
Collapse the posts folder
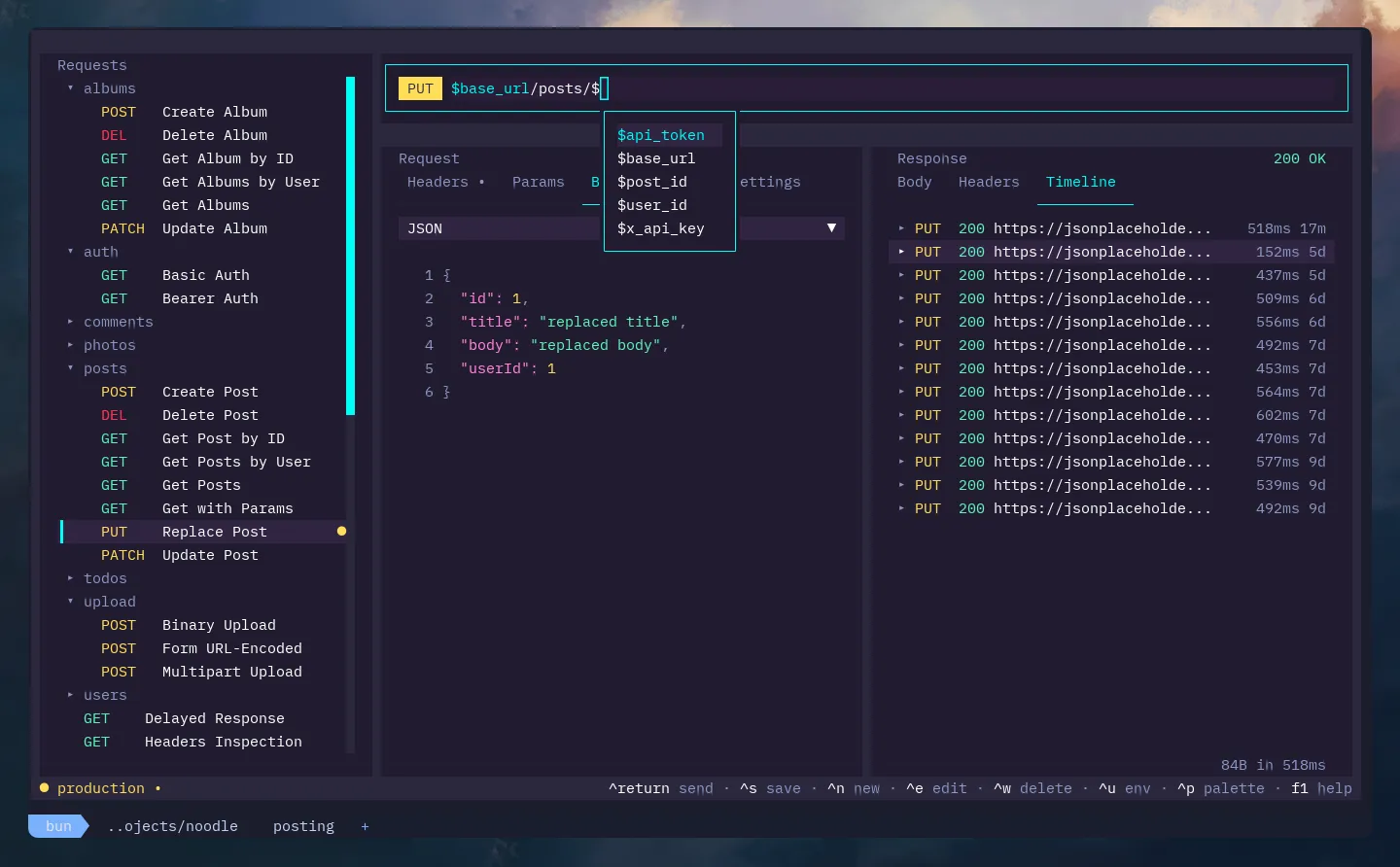click(70, 368)
